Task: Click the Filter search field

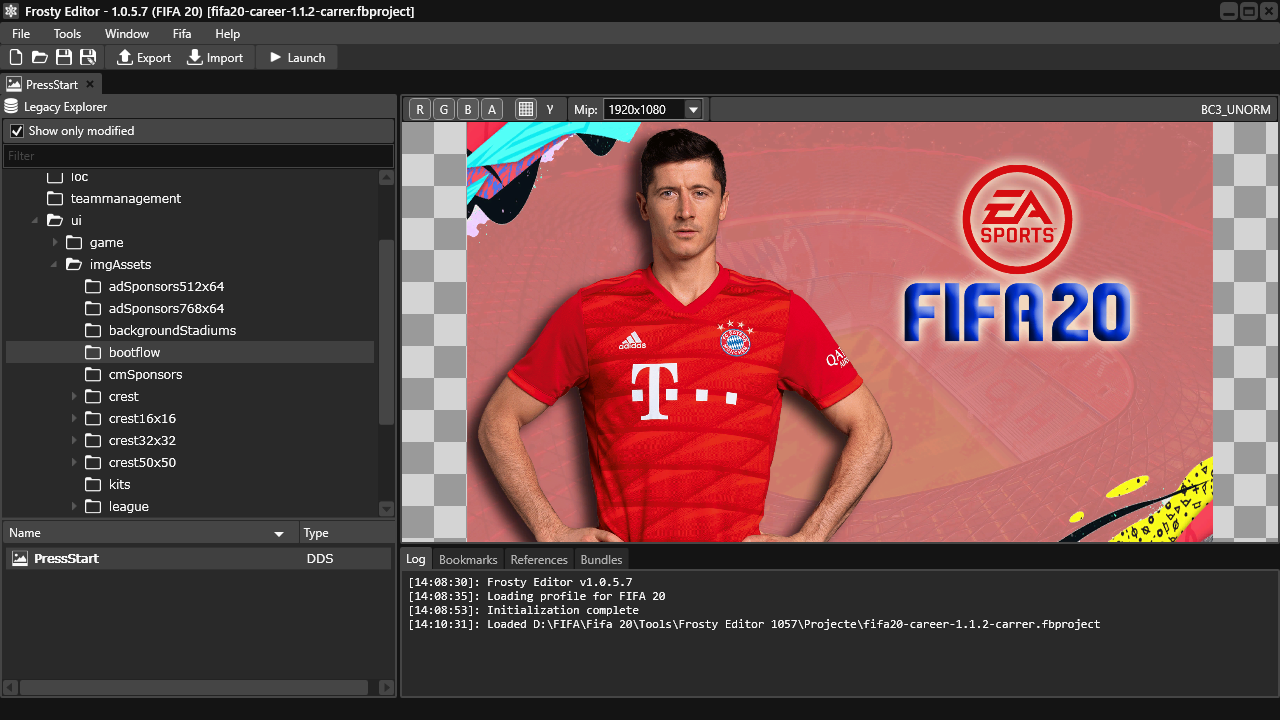Action: coord(198,155)
